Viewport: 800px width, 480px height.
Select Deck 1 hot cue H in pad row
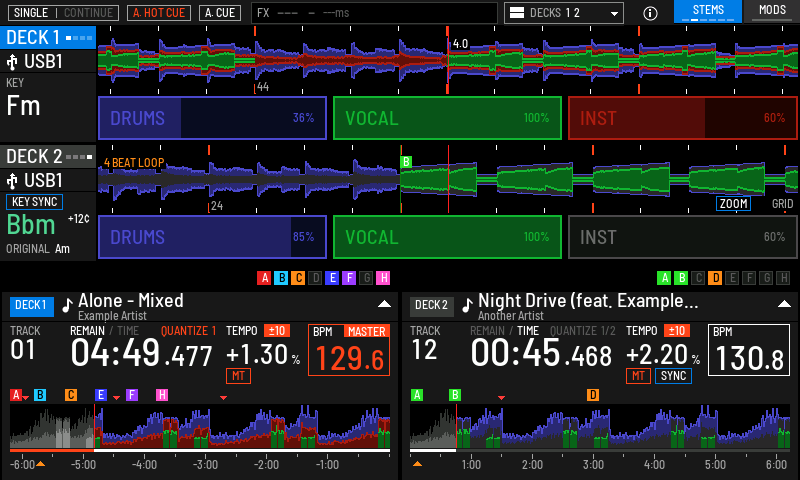point(383,278)
